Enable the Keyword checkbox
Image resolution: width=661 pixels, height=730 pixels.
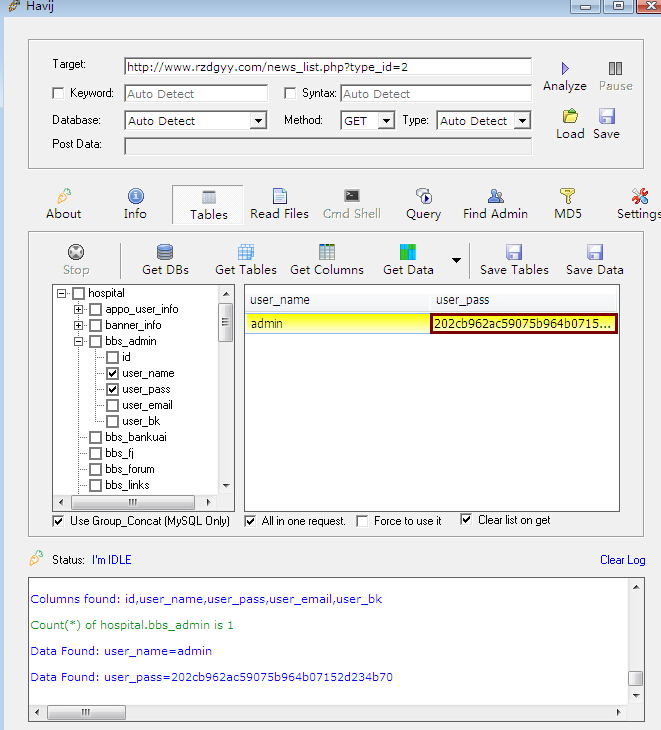(58, 93)
